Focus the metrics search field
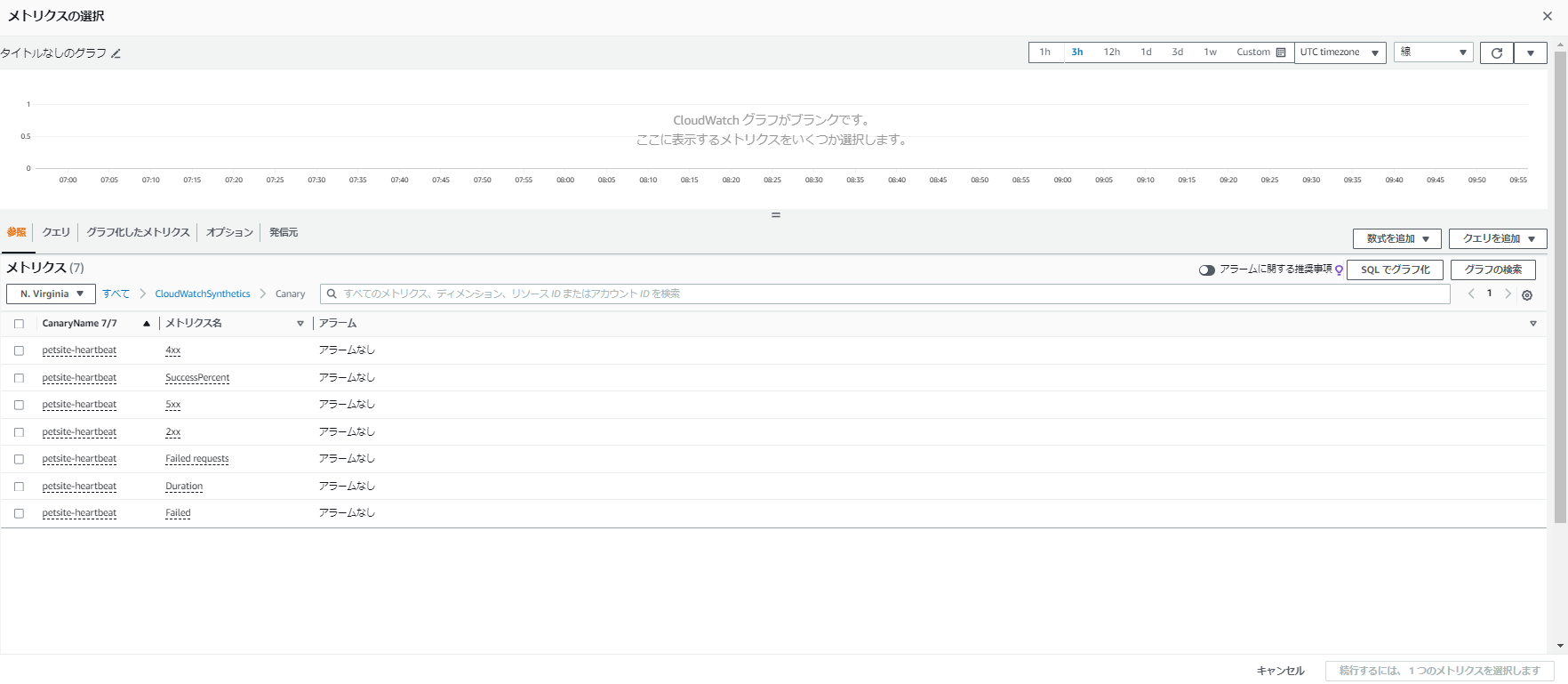 point(884,294)
